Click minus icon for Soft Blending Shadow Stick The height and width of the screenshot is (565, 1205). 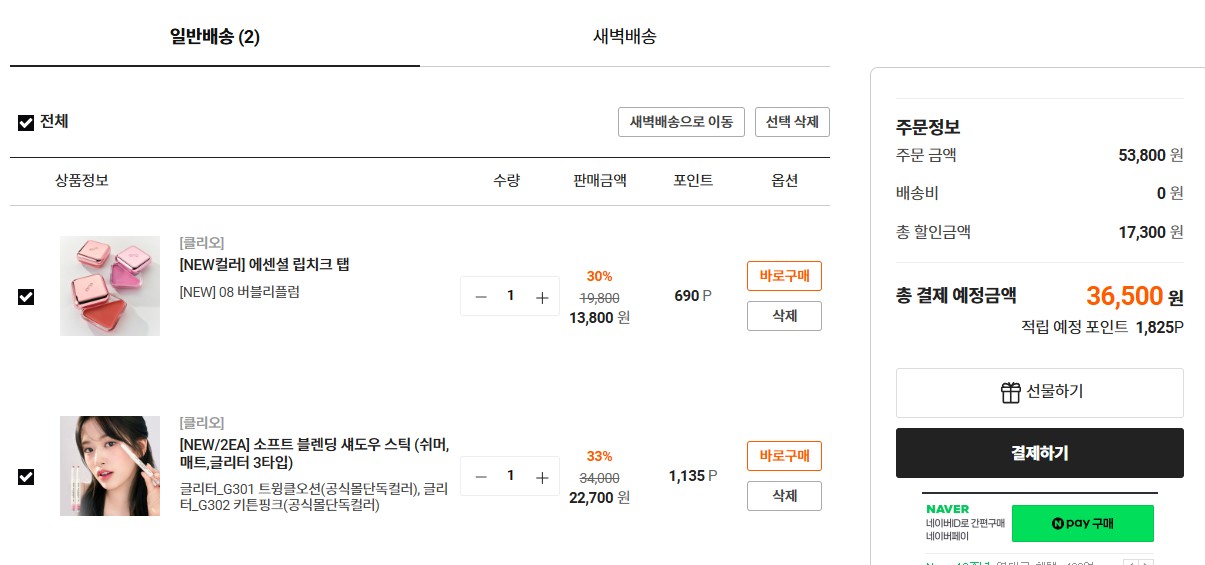(x=481, y=477)
